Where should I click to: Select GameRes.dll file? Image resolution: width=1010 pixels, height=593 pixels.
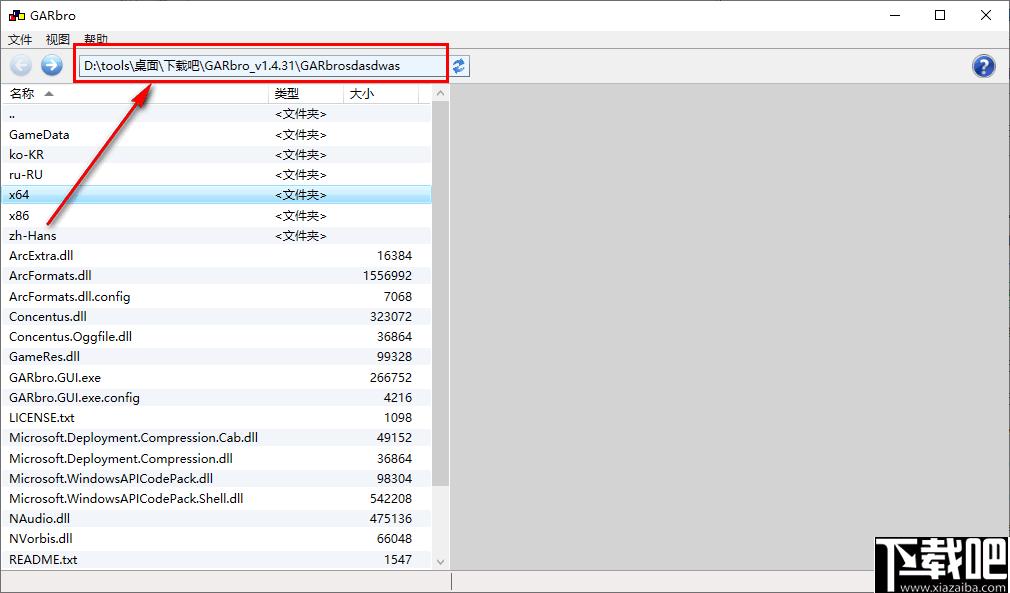pyautogui.click(x=215, y=357)
